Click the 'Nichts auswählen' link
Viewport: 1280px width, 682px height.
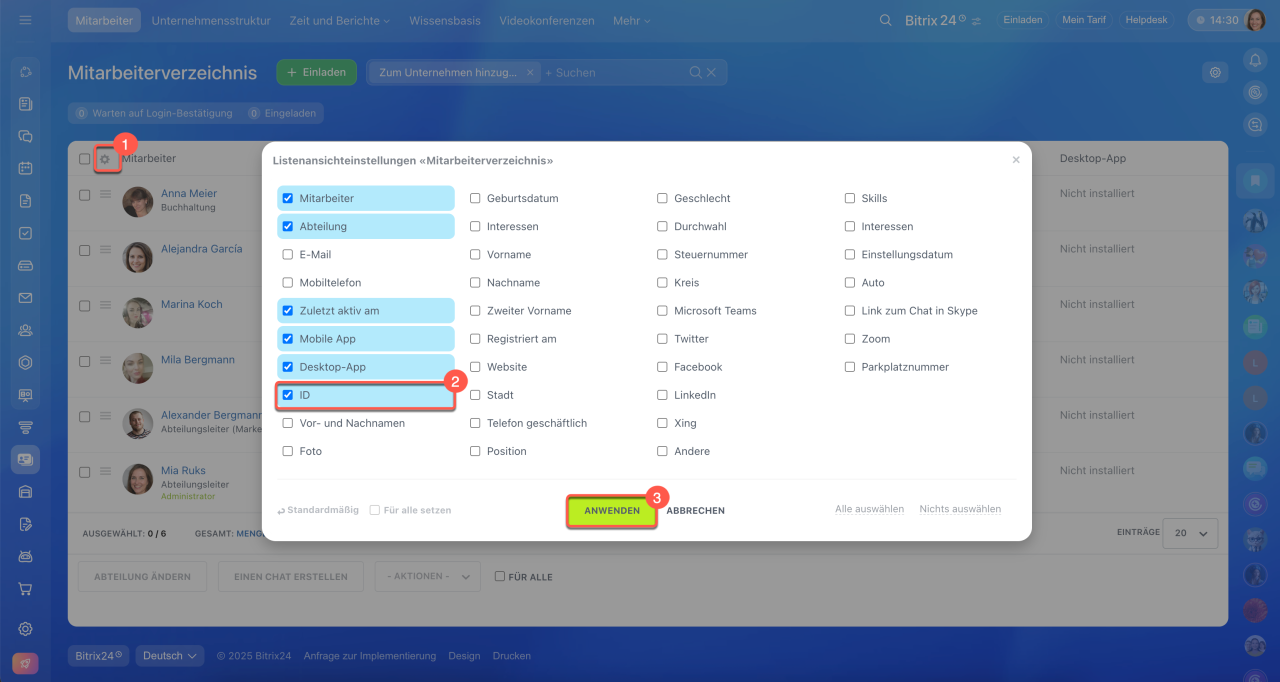point(960,509)
